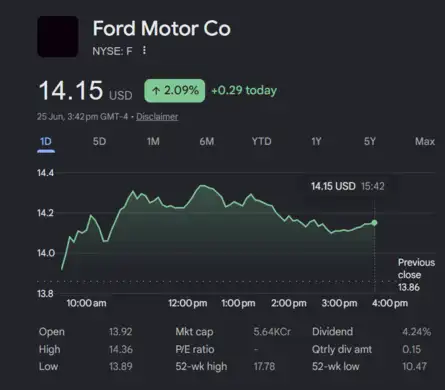Screen dimensions: 445x390
Task: Select the 1D chart range tab
Action: [x=46, y=142]
